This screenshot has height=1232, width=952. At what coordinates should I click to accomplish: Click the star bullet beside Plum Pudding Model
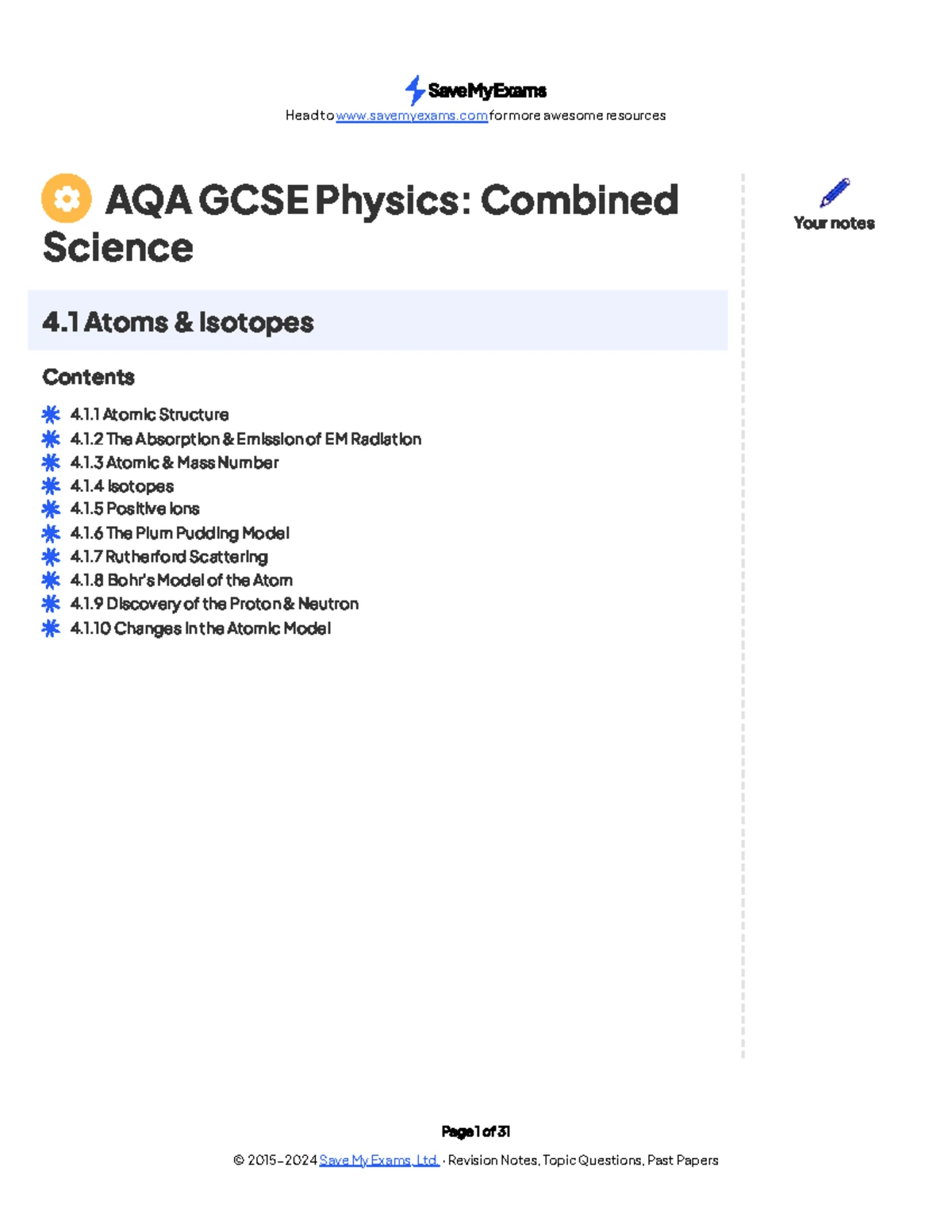(51, 533)
